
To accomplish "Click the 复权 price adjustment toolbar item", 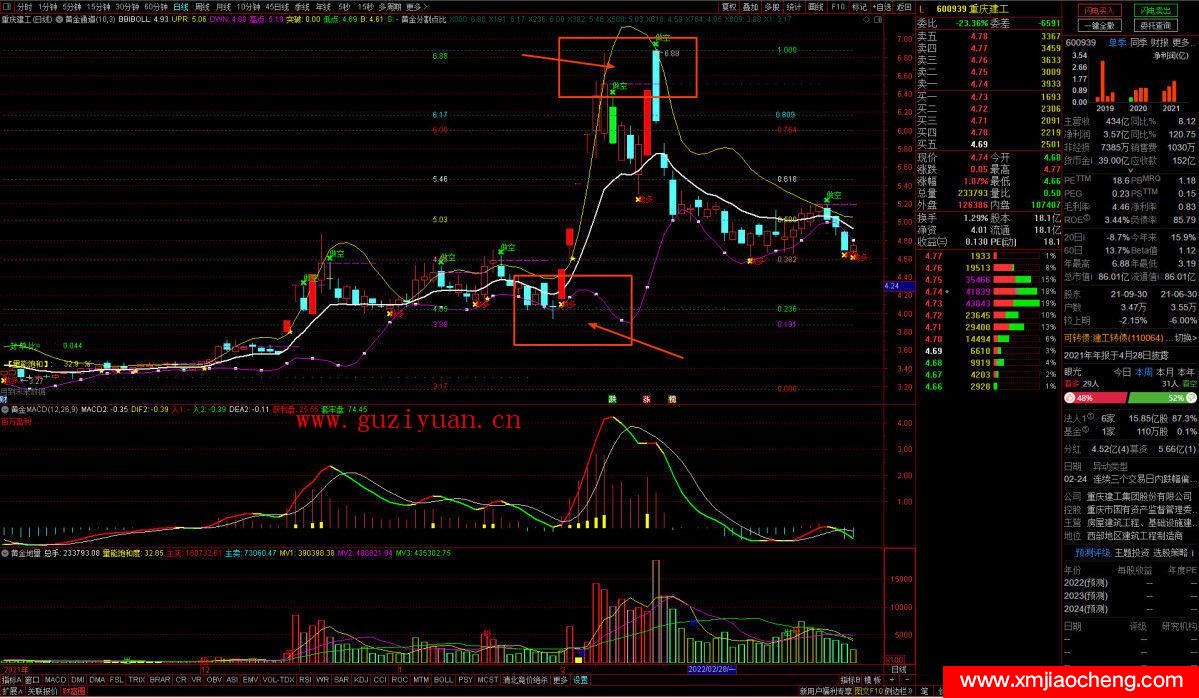I will coord(728,6).
